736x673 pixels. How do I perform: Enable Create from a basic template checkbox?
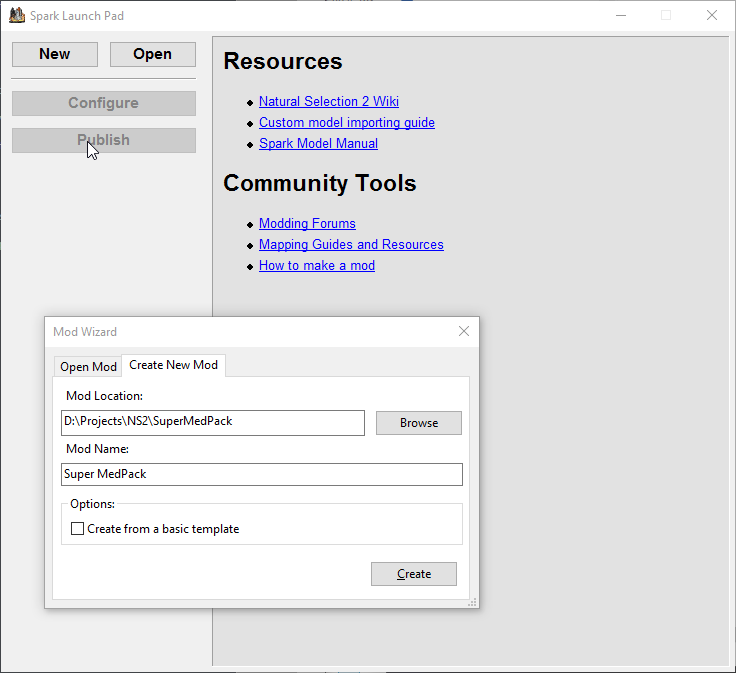point(77,529)
